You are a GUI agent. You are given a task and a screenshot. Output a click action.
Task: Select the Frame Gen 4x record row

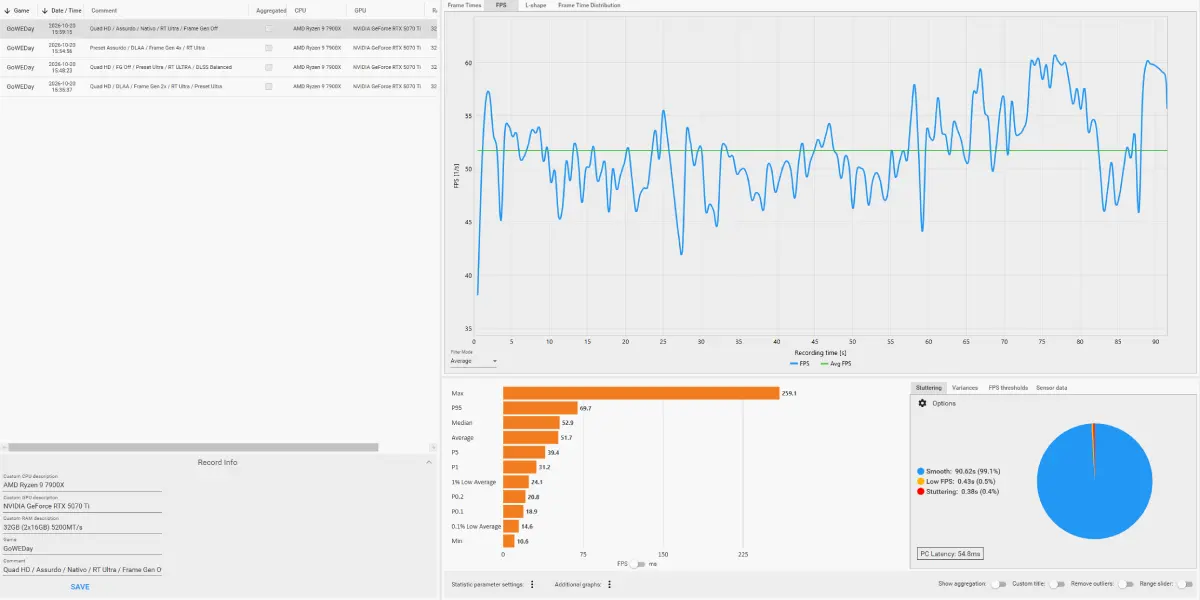219,48
